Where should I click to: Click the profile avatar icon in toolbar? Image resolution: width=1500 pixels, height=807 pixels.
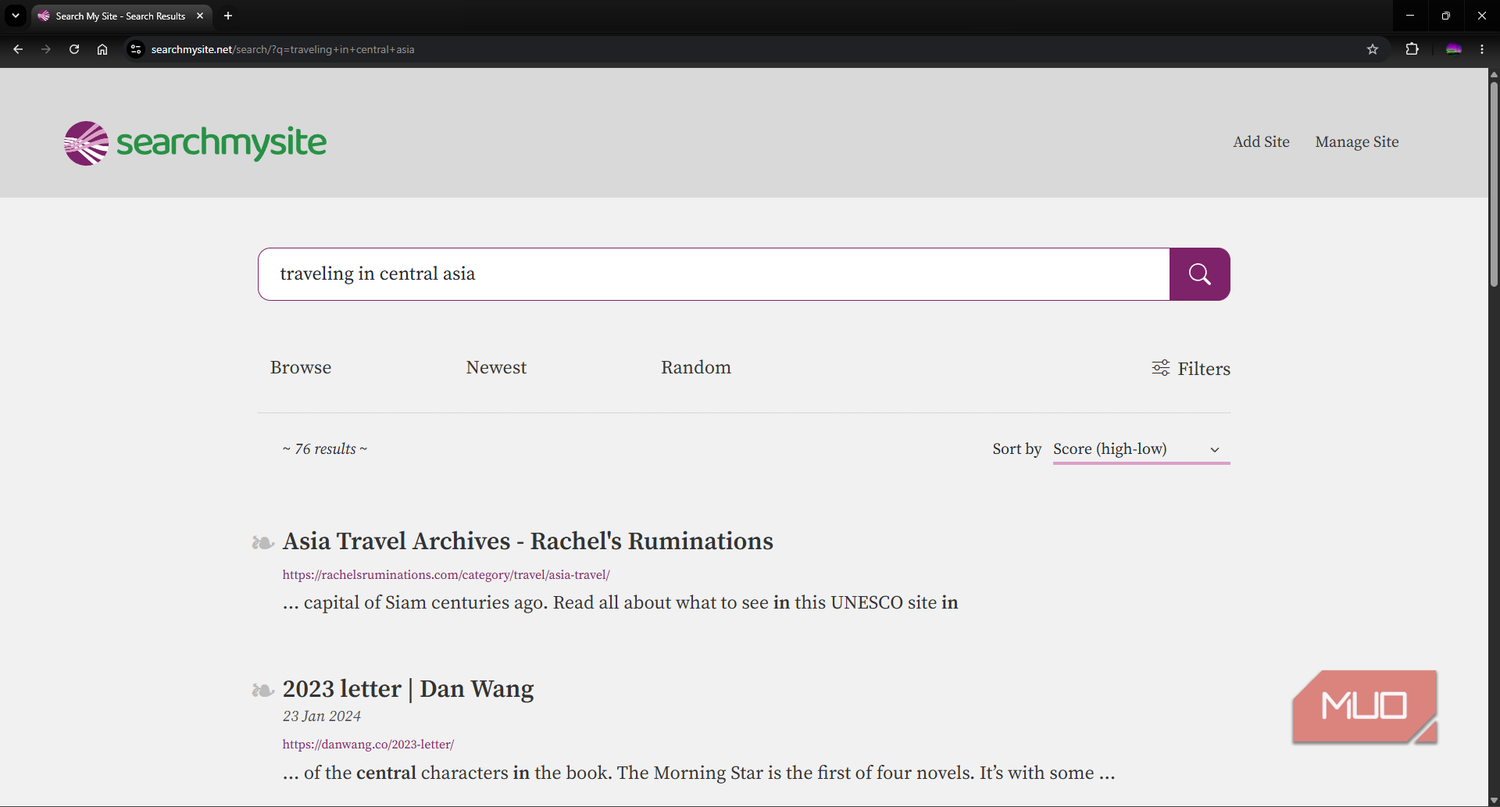[x=1454, y=49]
